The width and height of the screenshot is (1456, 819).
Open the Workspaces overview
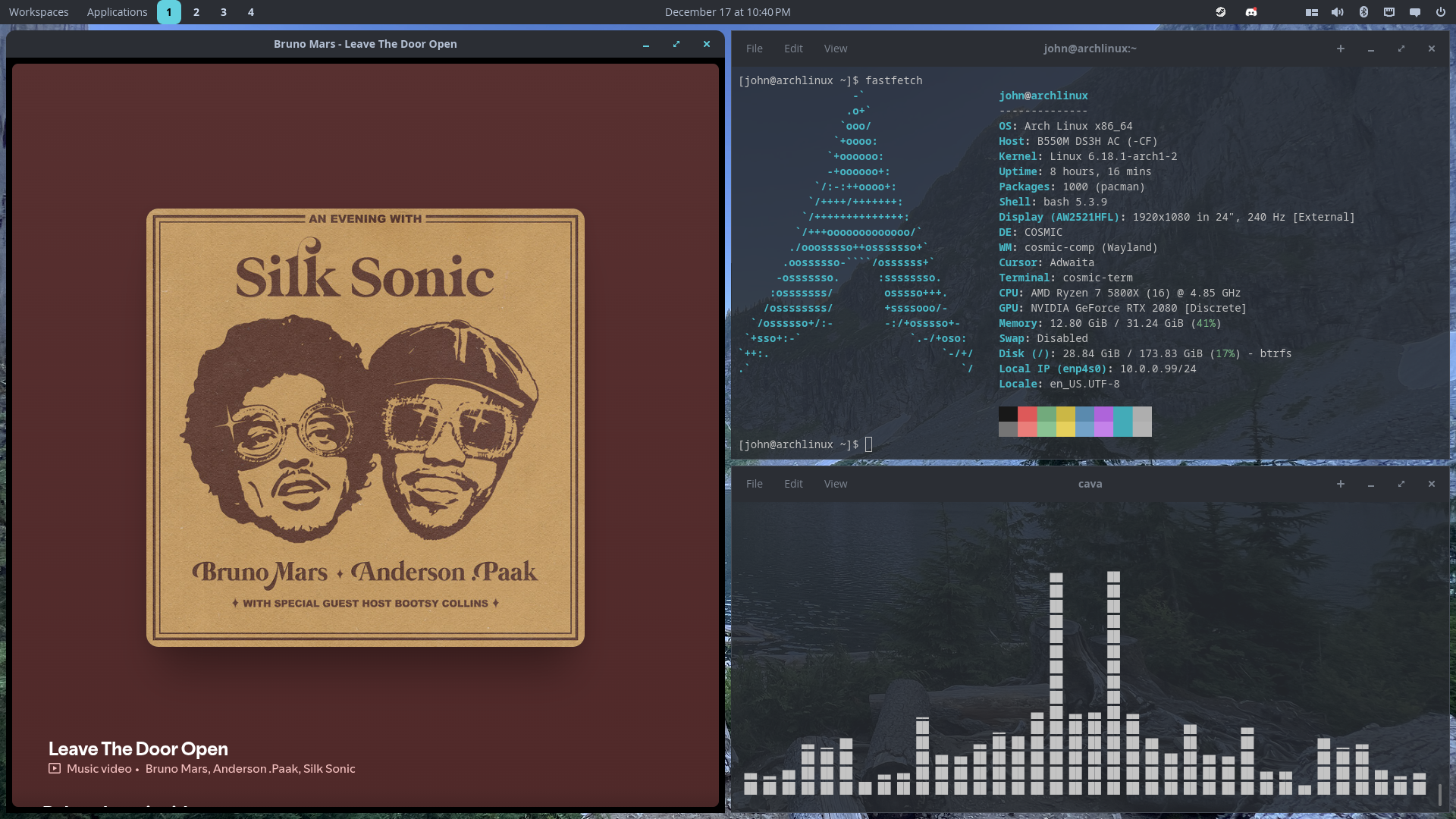[x=39, y=12]
